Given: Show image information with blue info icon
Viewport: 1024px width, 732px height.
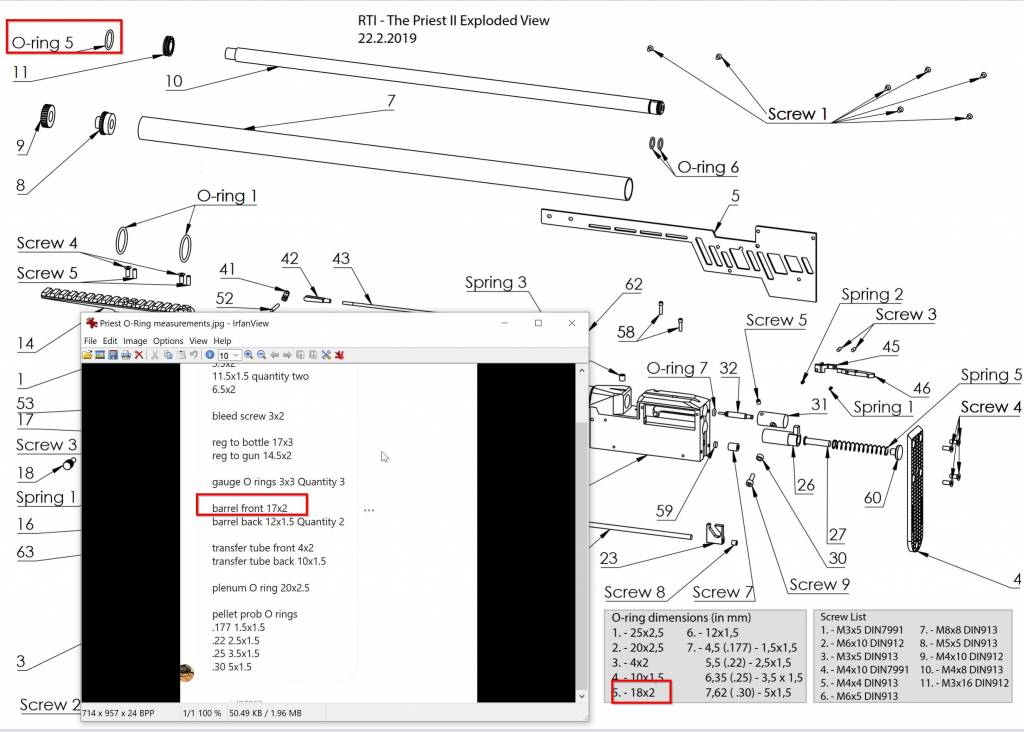Looking at the screenshot, I should pyautogui.click(x=210, y=355).
